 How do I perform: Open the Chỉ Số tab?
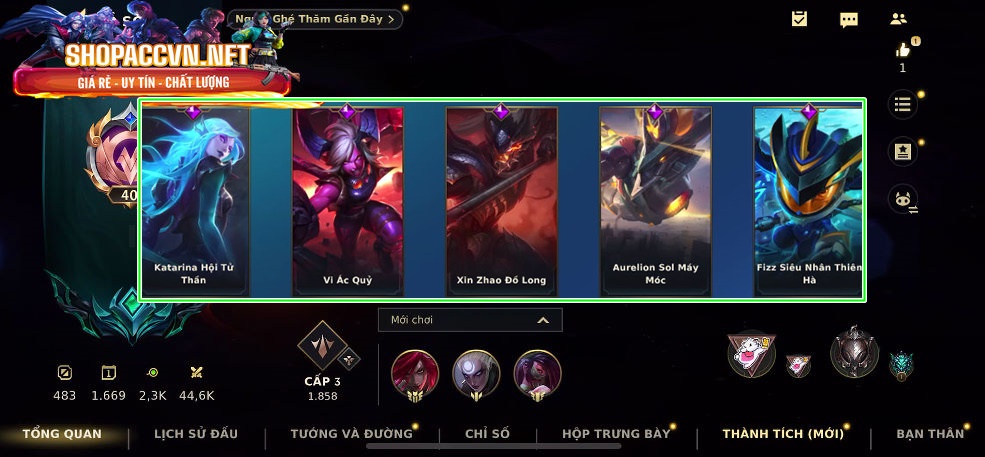tap(487, 434)
